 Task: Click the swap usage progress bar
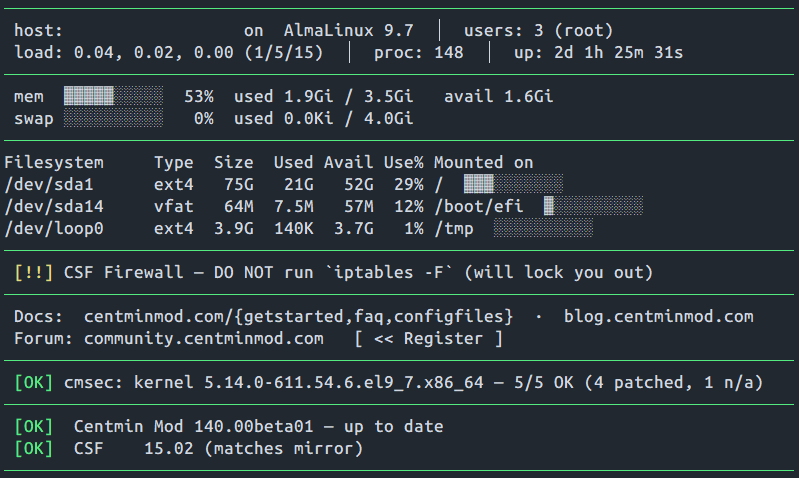coord(114,118)
